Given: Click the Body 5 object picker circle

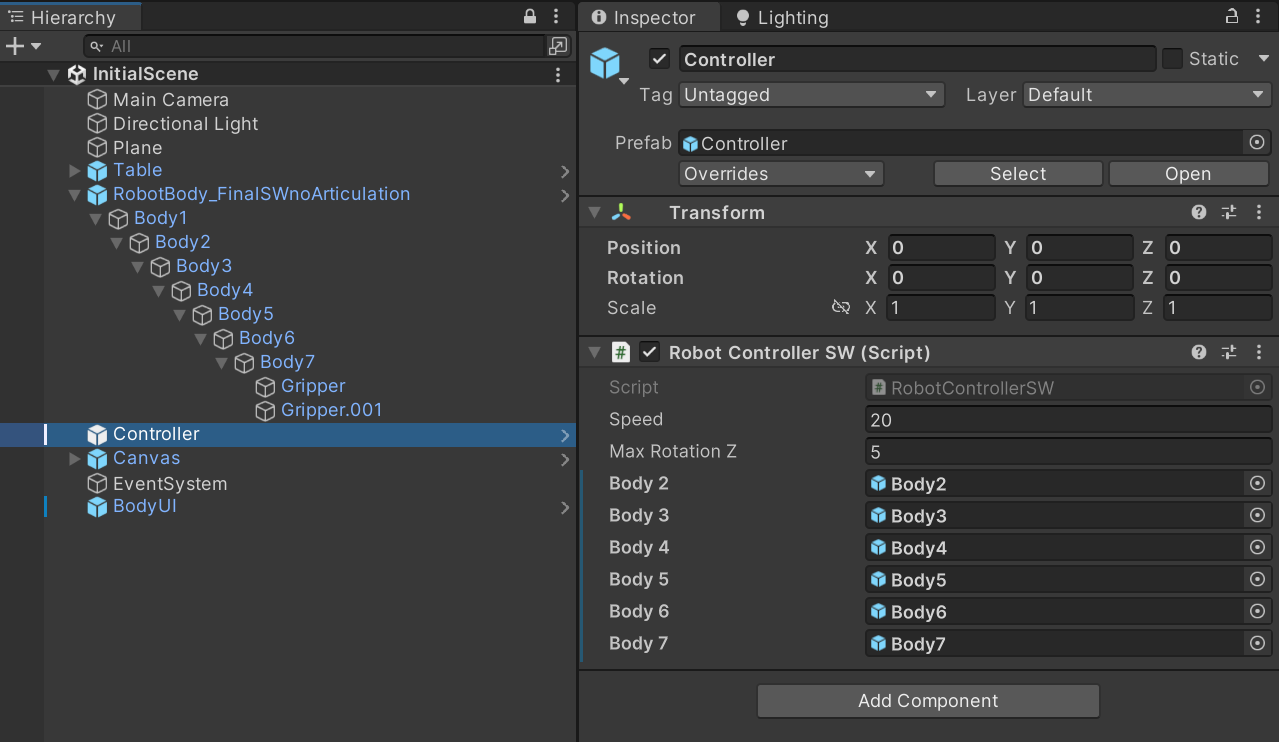Looking at the screenshot, I should click(1258, 580).
